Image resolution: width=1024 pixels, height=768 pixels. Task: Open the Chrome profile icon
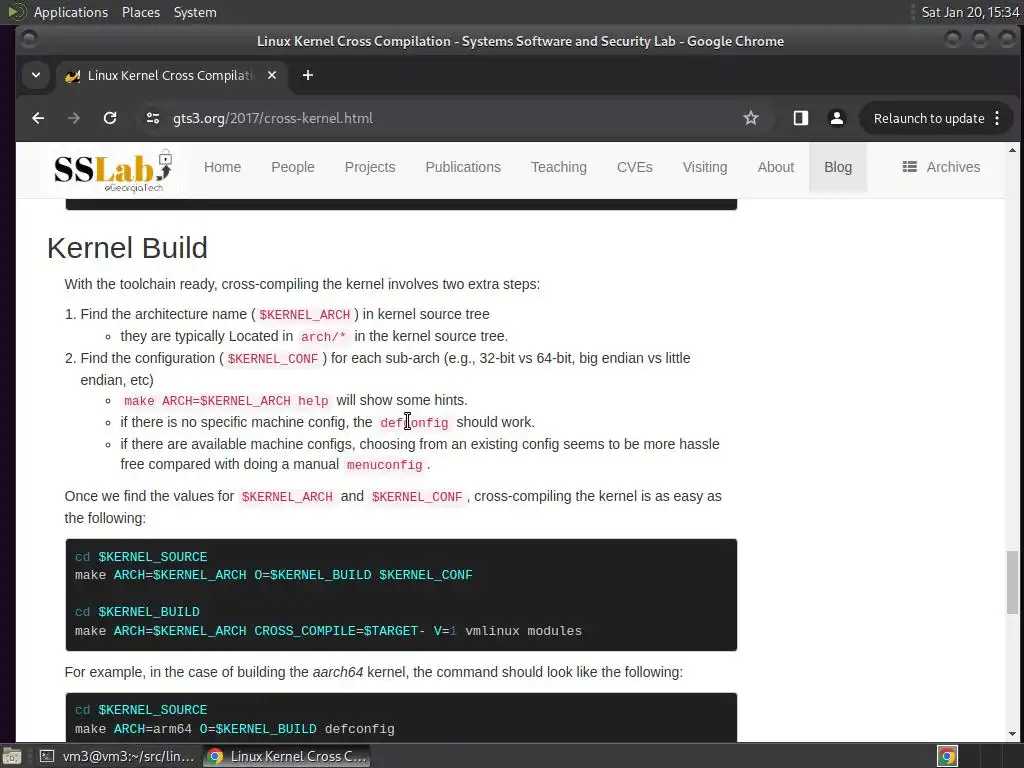[x=837, y=118]
